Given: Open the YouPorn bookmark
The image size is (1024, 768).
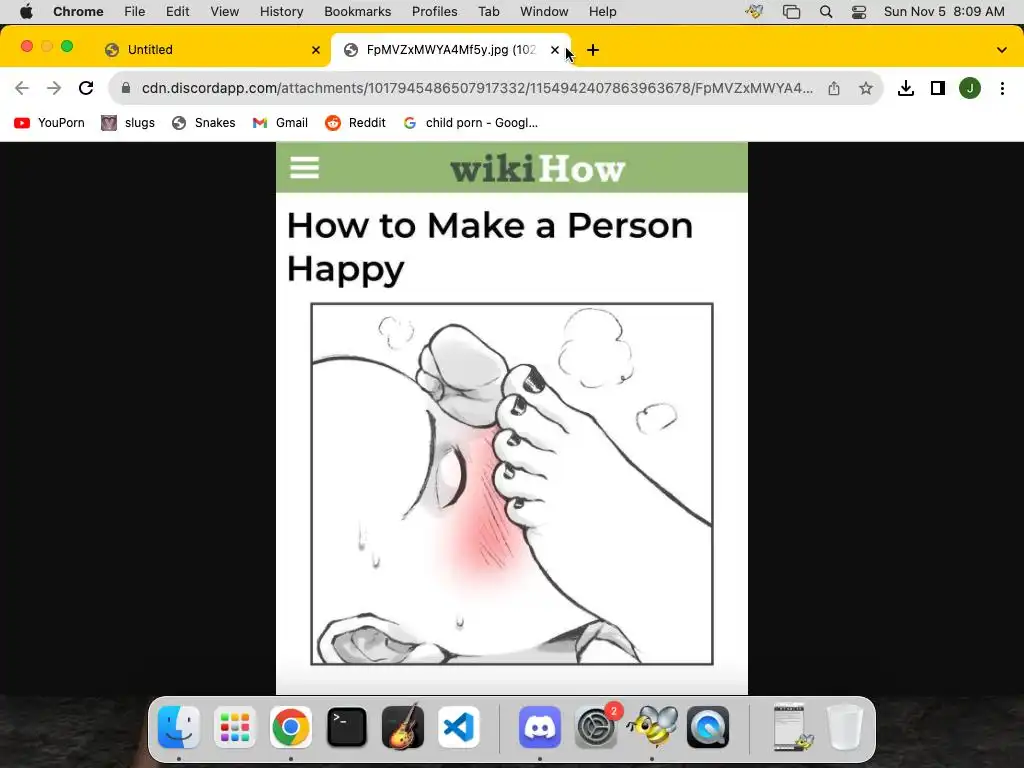Looking at the screenshot, I should point(49,123).
